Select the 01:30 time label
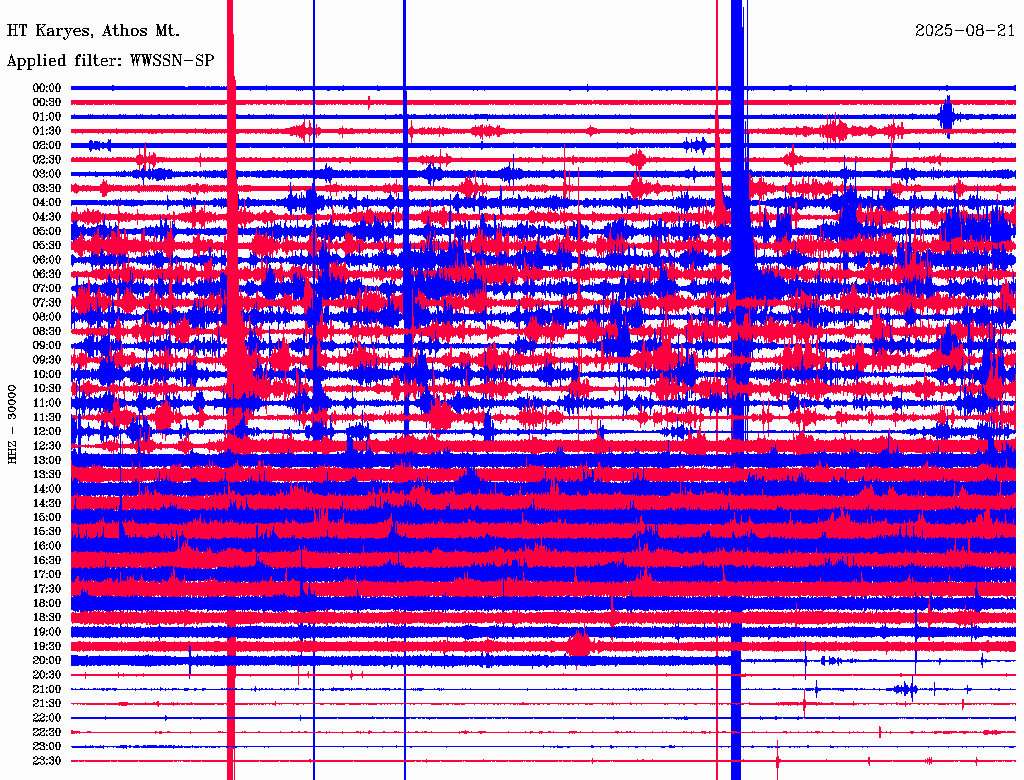 click(47, 131)
